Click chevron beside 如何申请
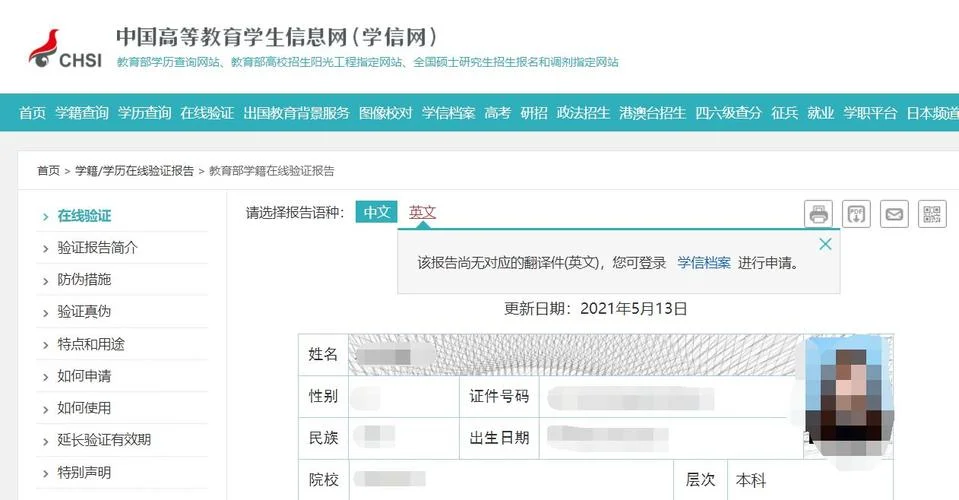 point(45,377)
